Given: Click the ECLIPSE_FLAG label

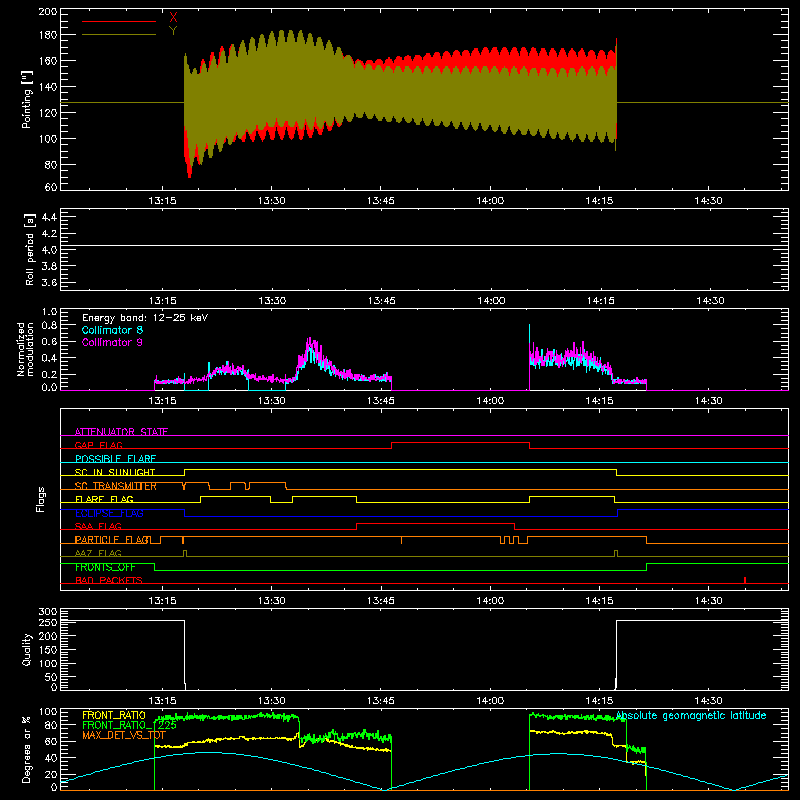Looking at the screenshot, I should pyautogui.click(x=109, y=513).
